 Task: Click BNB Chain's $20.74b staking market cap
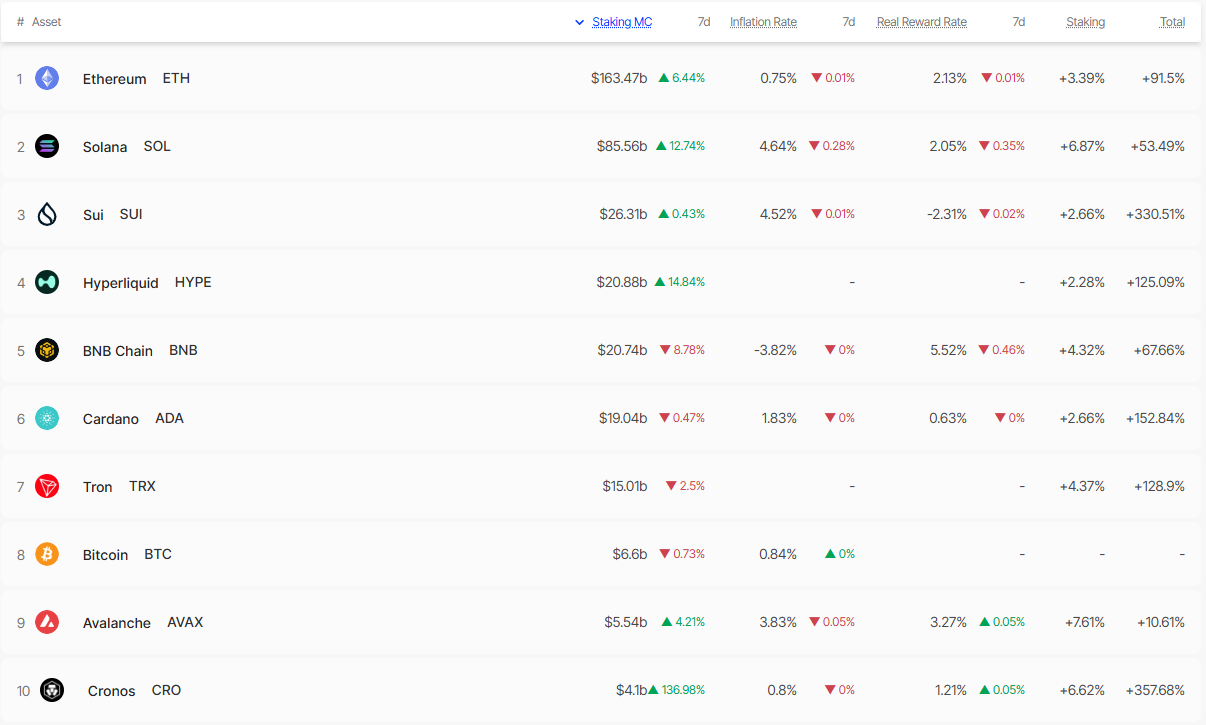[622, 350]
